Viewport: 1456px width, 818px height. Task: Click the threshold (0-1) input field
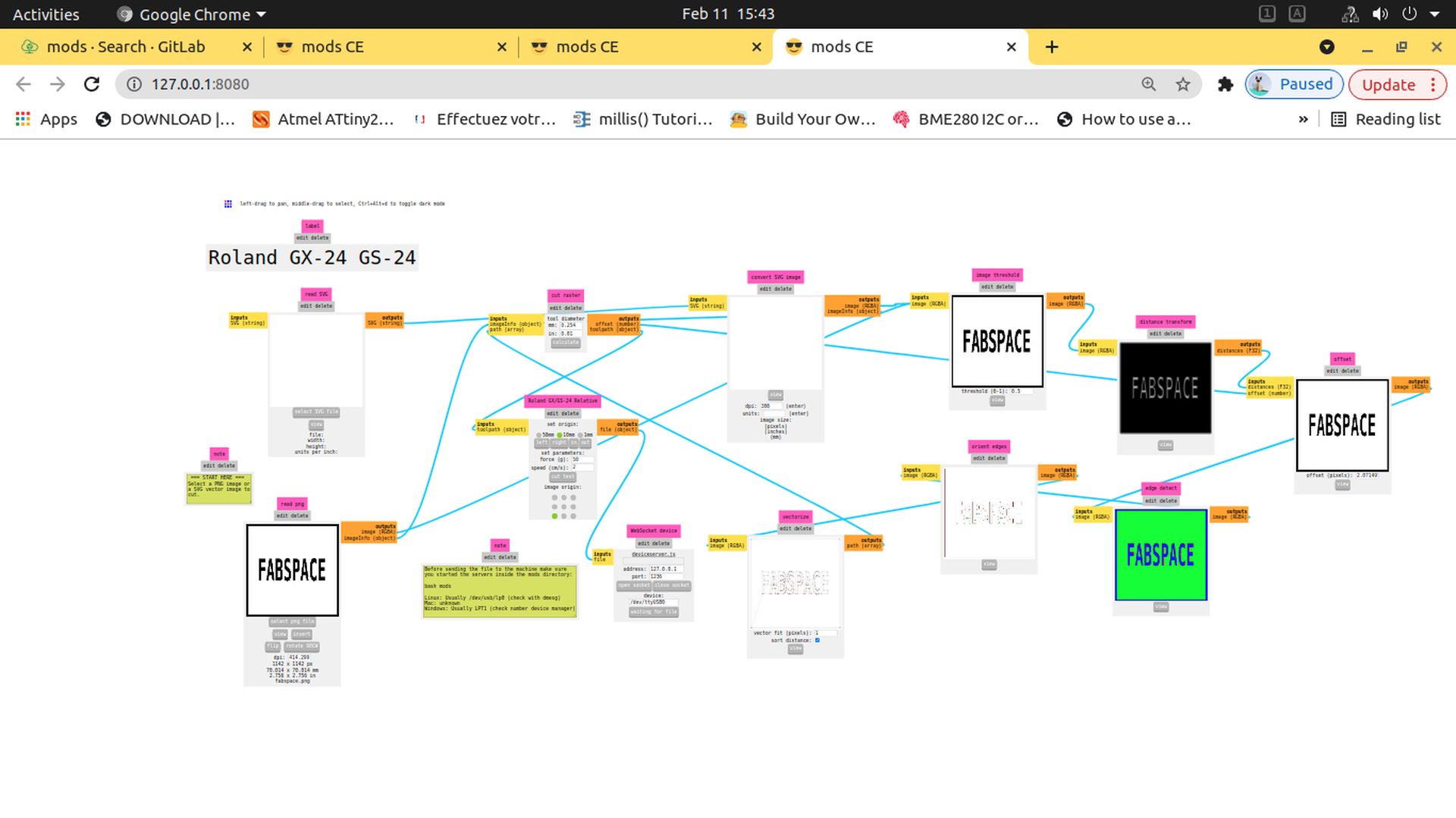(1021, 391)
